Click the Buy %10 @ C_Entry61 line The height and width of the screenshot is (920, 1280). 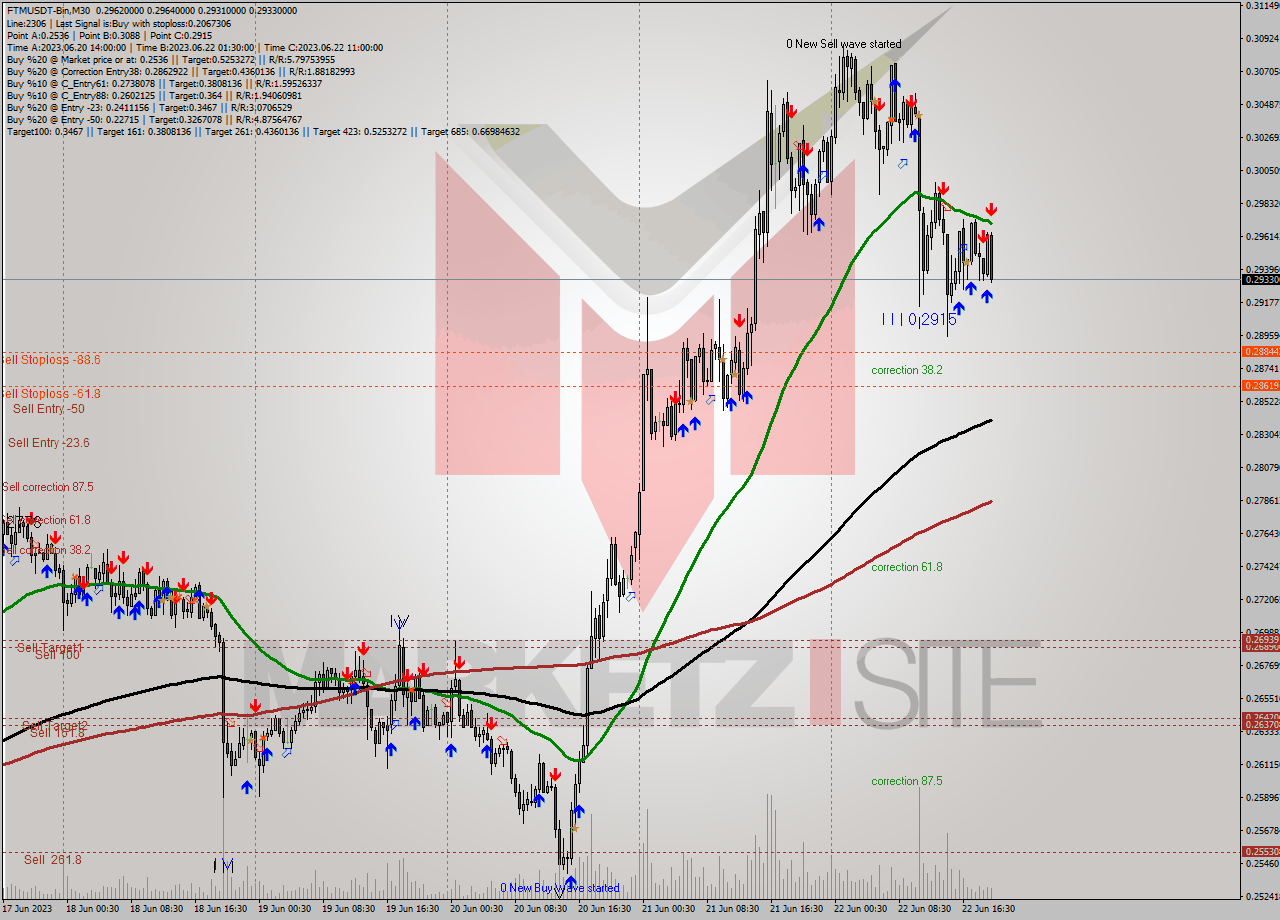(166, 83)
